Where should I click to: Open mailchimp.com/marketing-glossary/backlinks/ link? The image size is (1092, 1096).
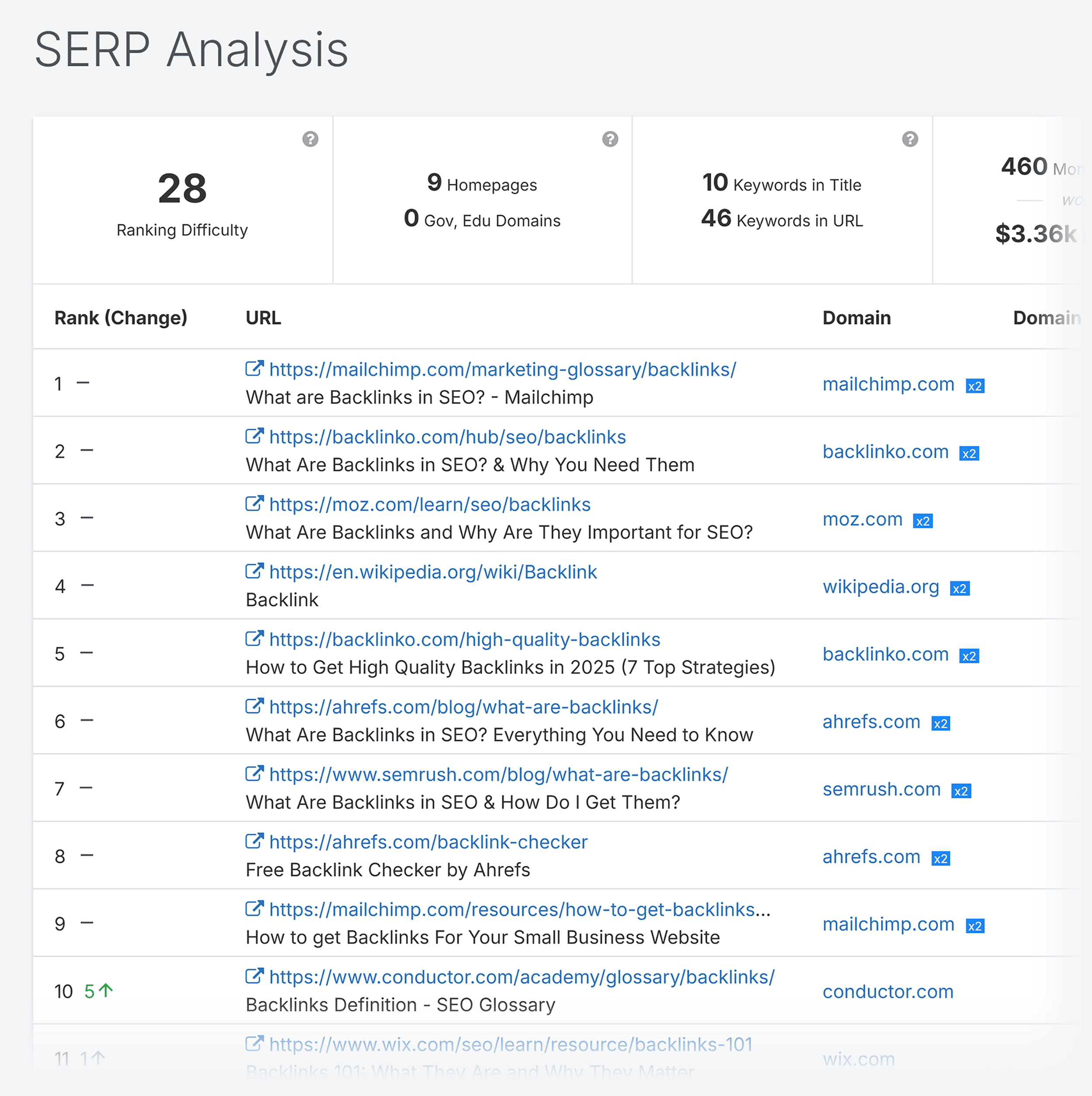coord(502,370)
